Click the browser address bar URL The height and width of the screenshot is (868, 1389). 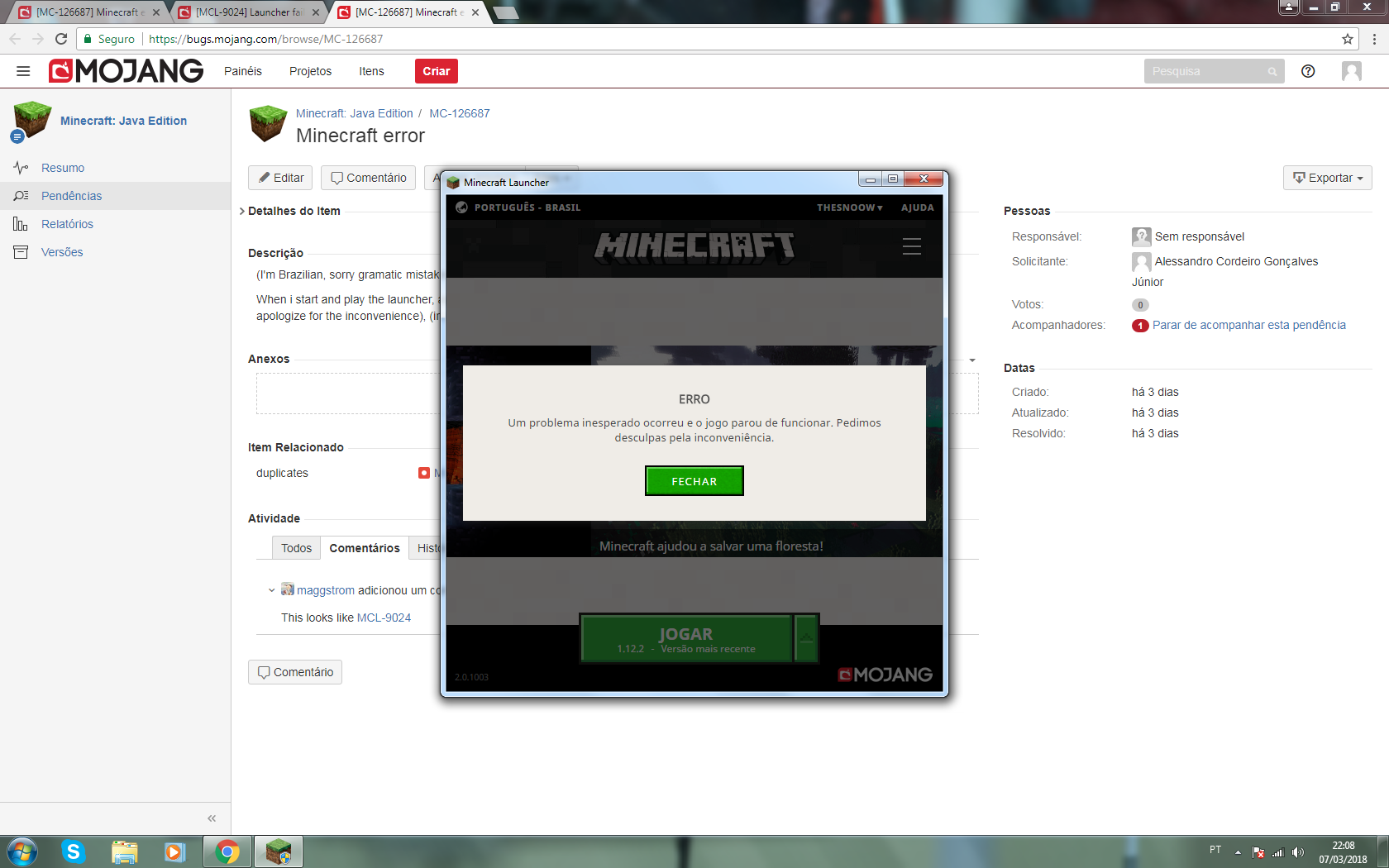[265, 39]
